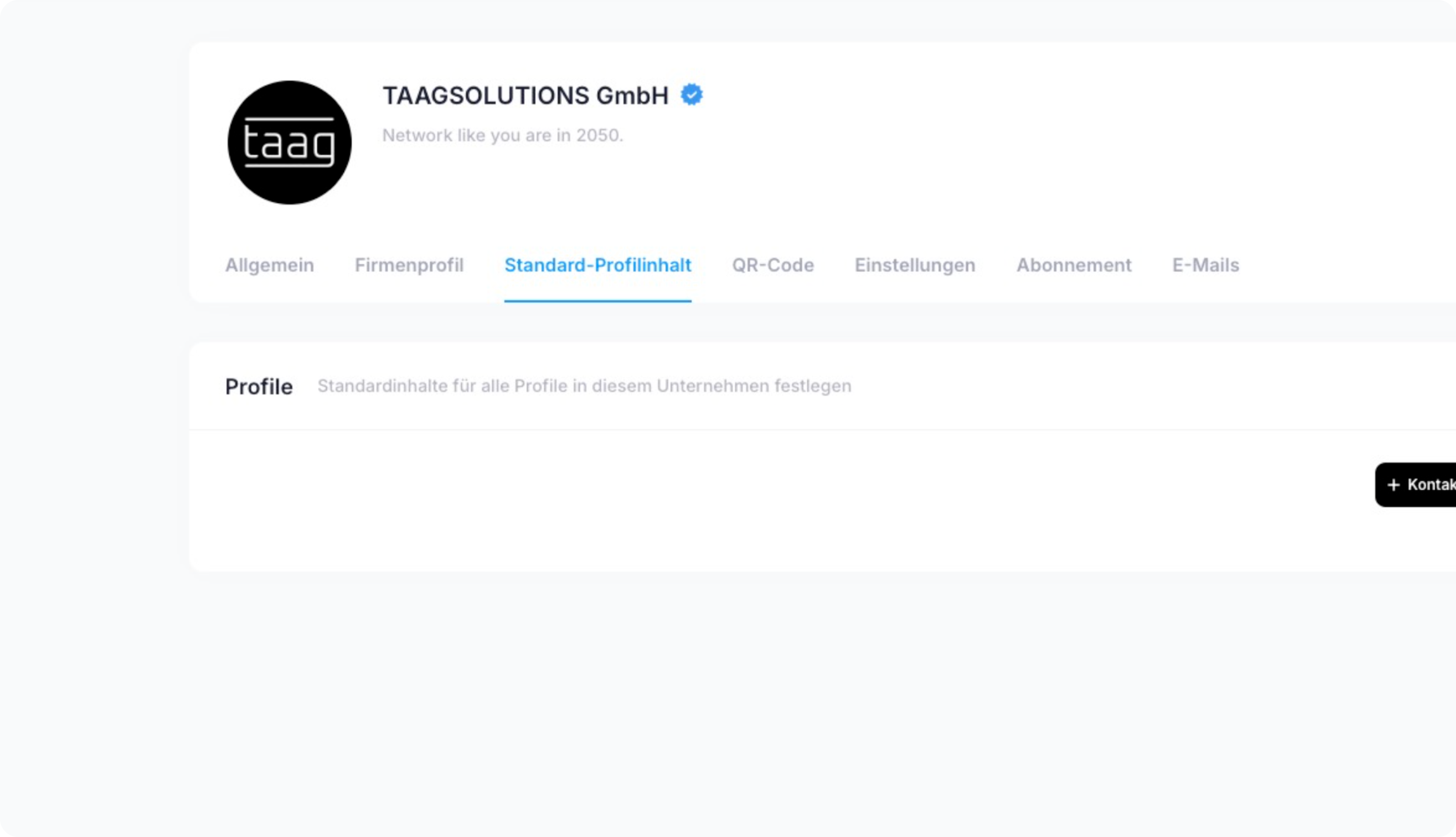This screenshot has width=1456, height=837.
Task: Click the blue verified badge icon
Action: tap(692, 95)
